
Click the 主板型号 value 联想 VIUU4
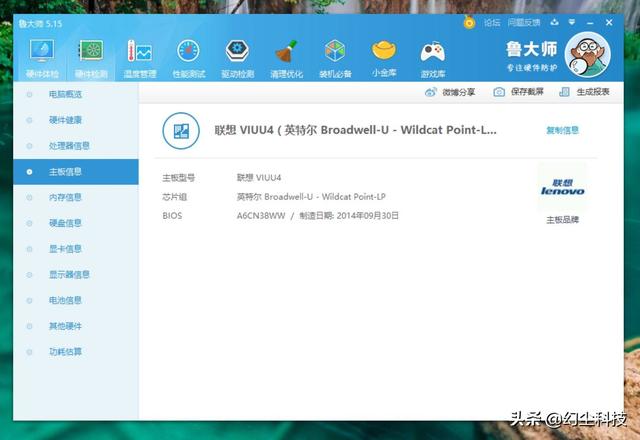click(259, 178)
